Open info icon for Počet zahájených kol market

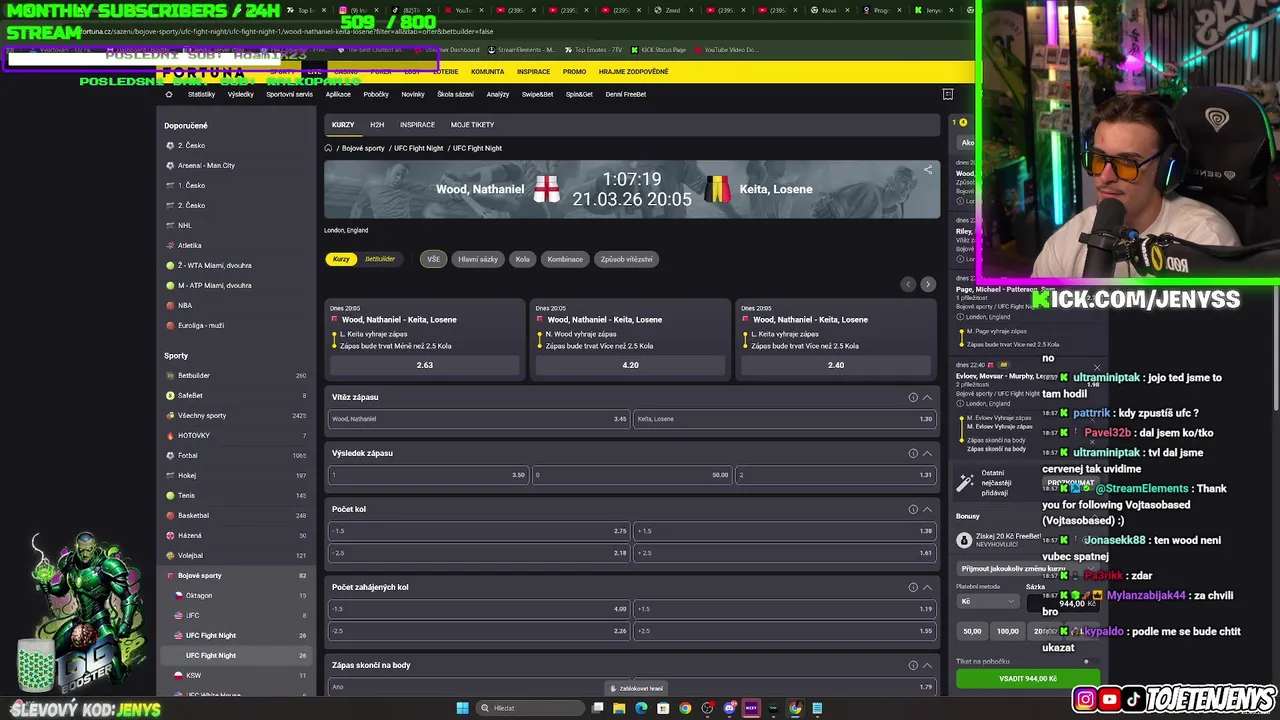913,587
